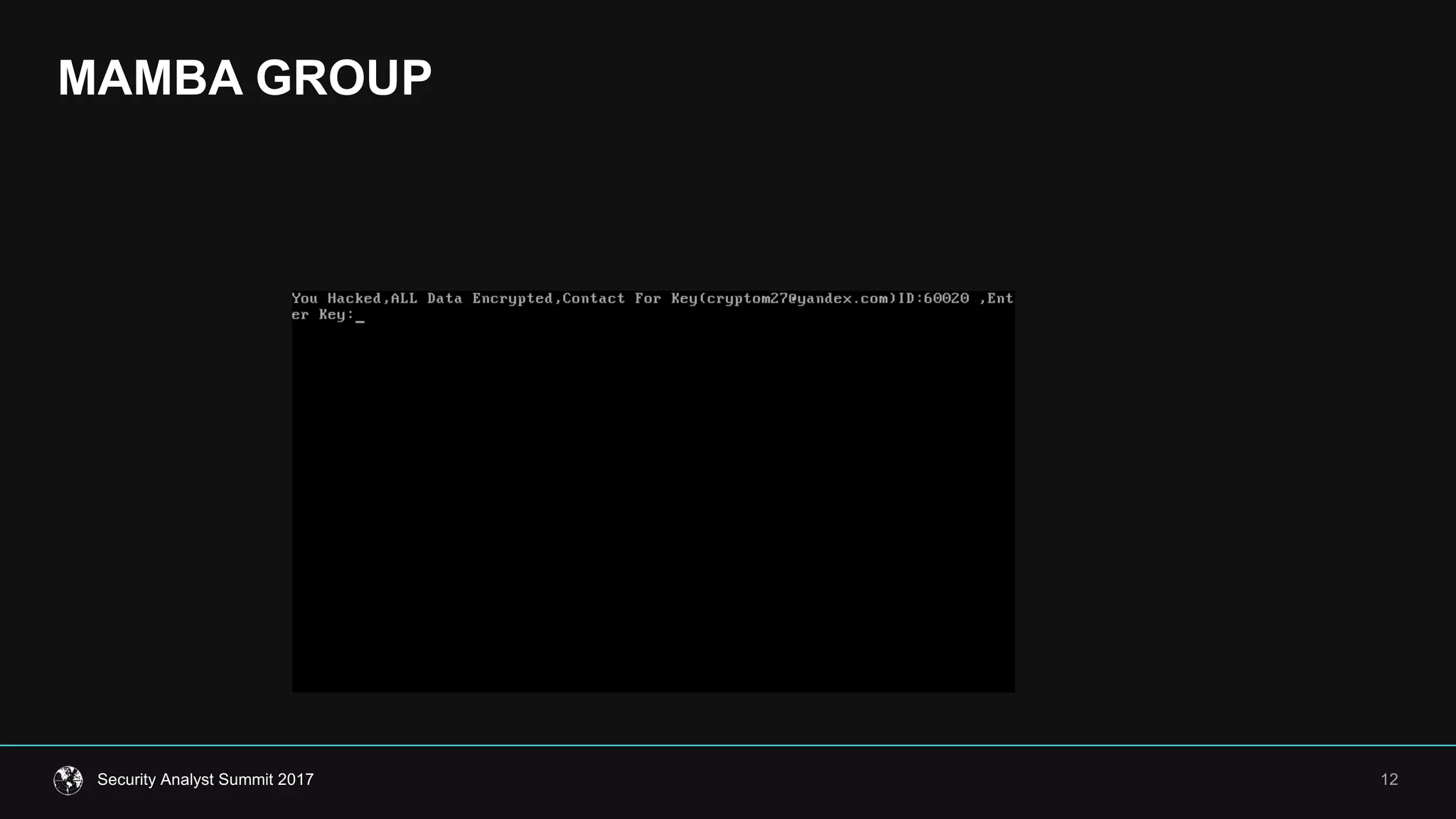Click the word Summit in the footer

(245, 779)
